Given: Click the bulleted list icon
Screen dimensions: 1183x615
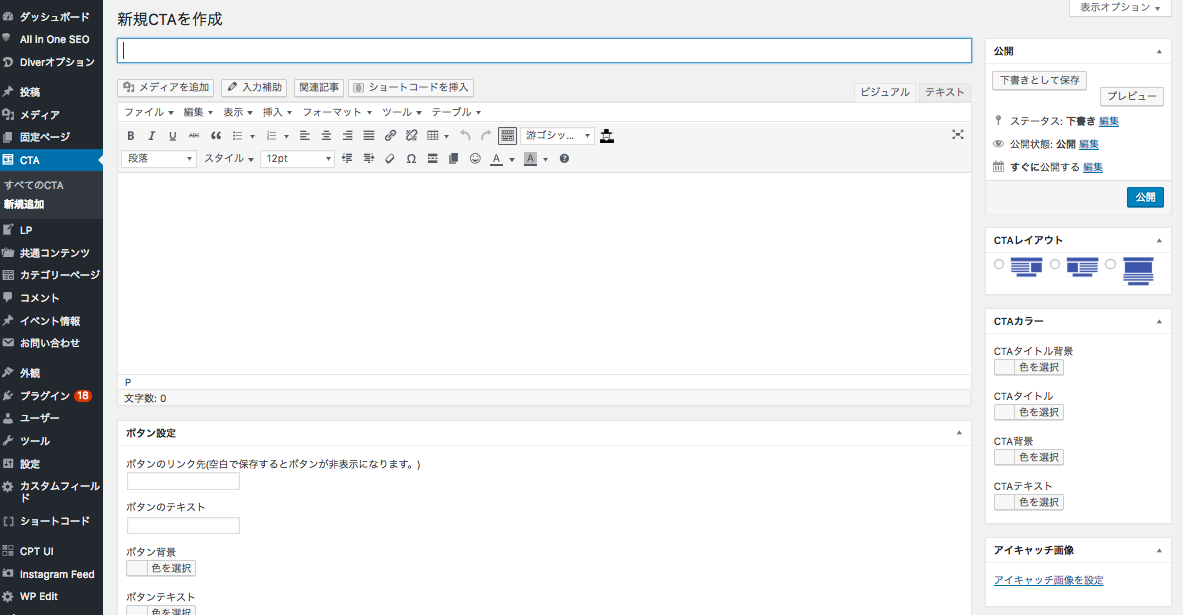Looking at the screenshot, I should pos(238,136).
